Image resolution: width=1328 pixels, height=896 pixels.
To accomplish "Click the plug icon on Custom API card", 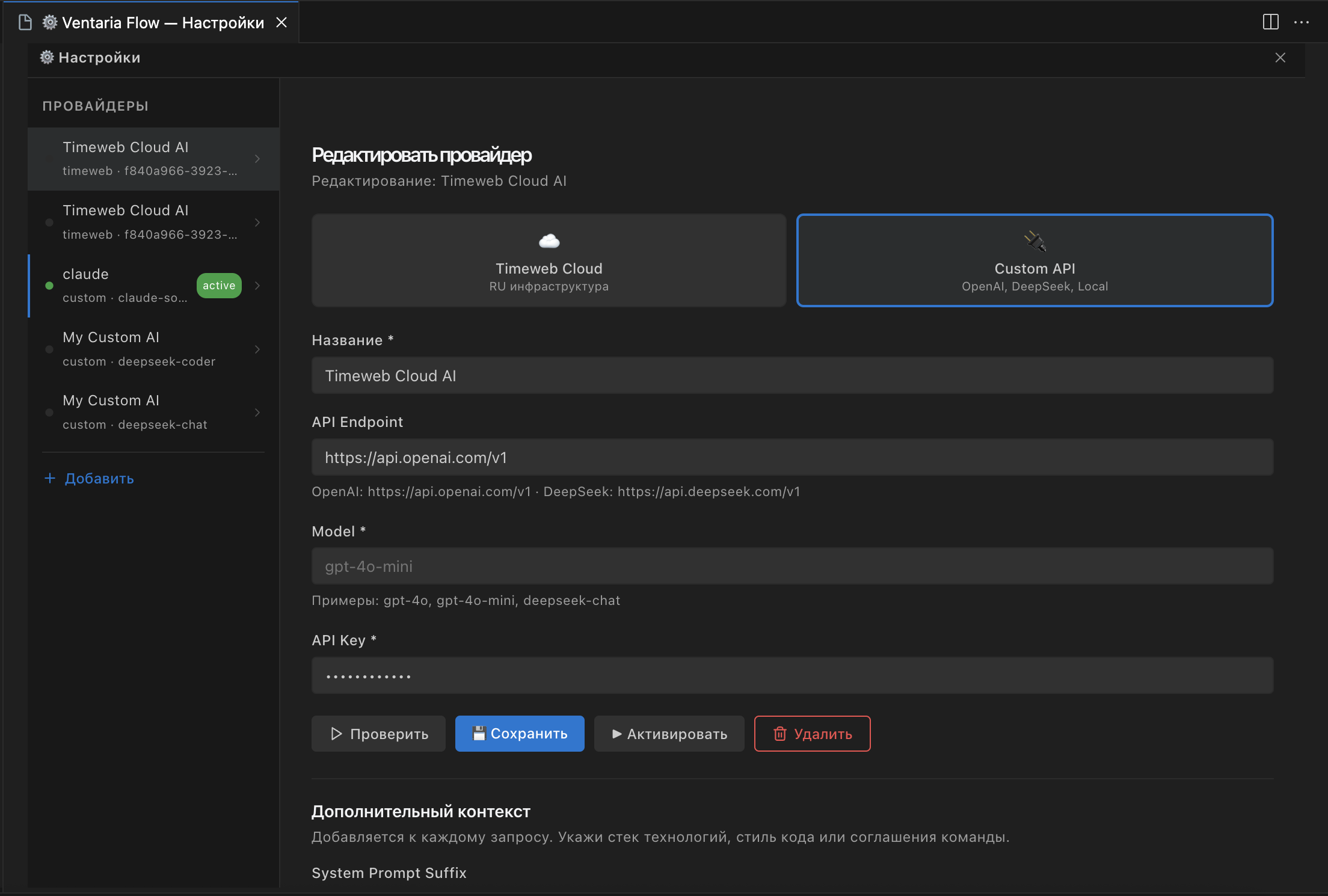I will pyautogui.click(x=1034, y=241).
